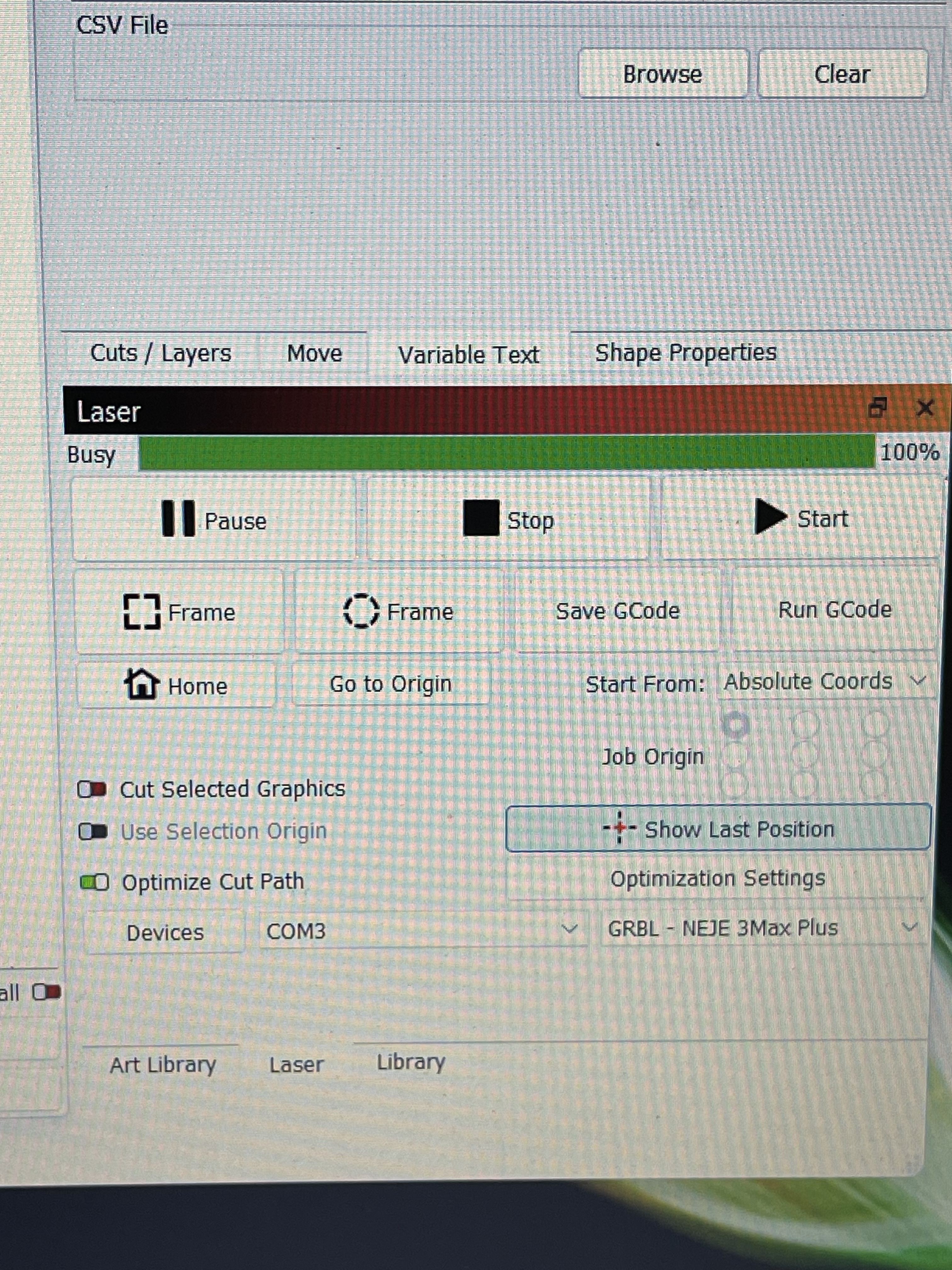Select top-center Job Origin radio button
This screenshot has width=952, height=1270.
(x=805, y=724)
